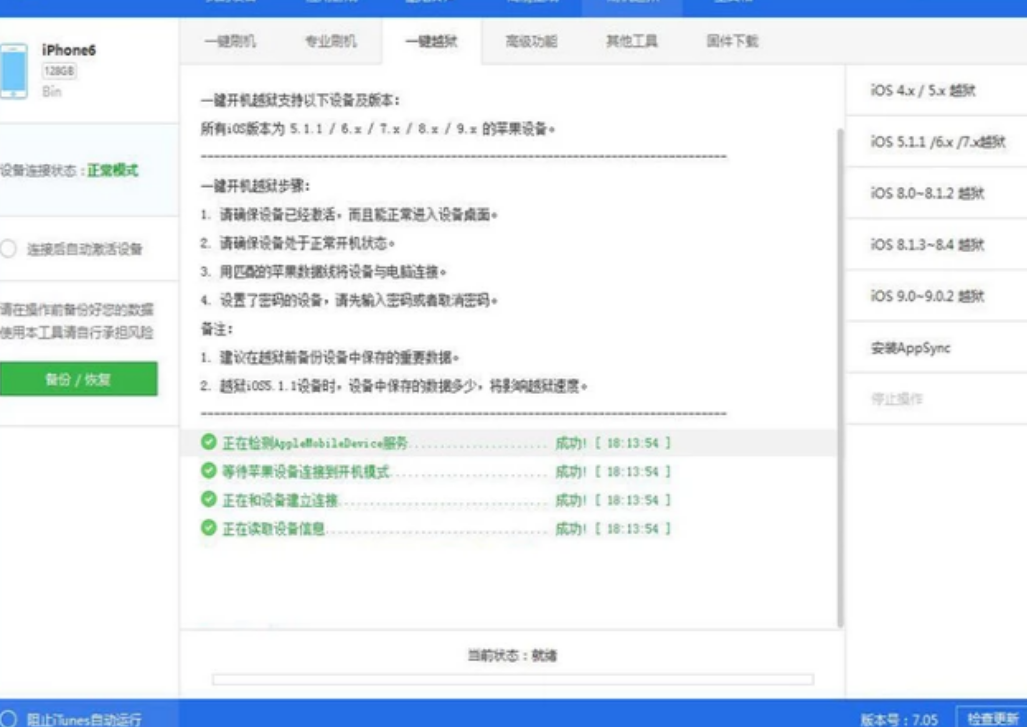1027x727 pixels.
Task: Click green check icon beside AppleMobileDevice服务 line
Action: click(x=208, y=442)
